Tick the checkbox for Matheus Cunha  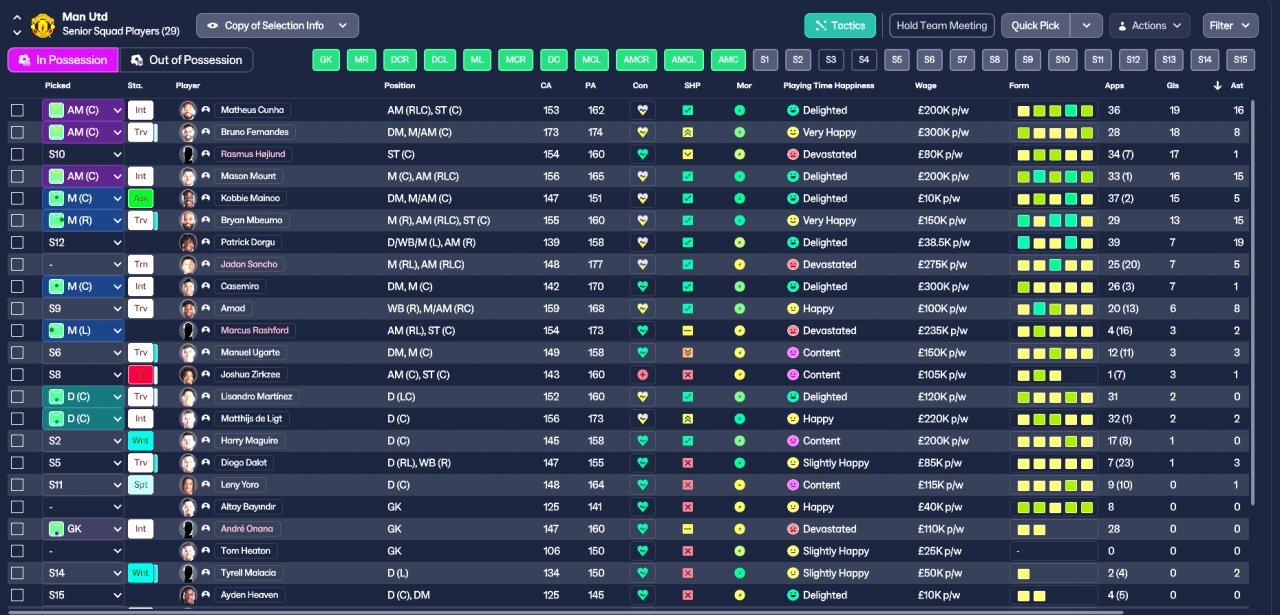pos(17,110)
